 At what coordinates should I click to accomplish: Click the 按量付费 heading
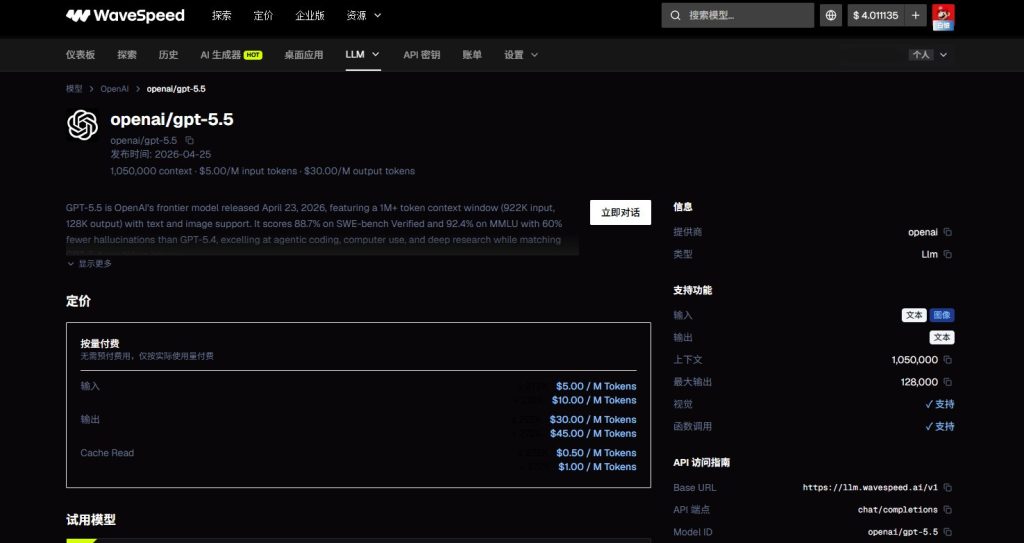[100, 344]
